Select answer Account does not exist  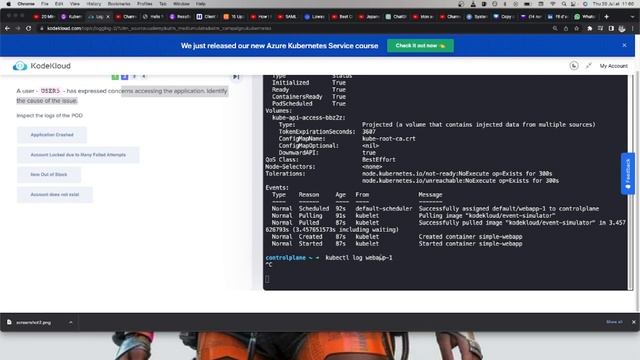coord(55,194)
